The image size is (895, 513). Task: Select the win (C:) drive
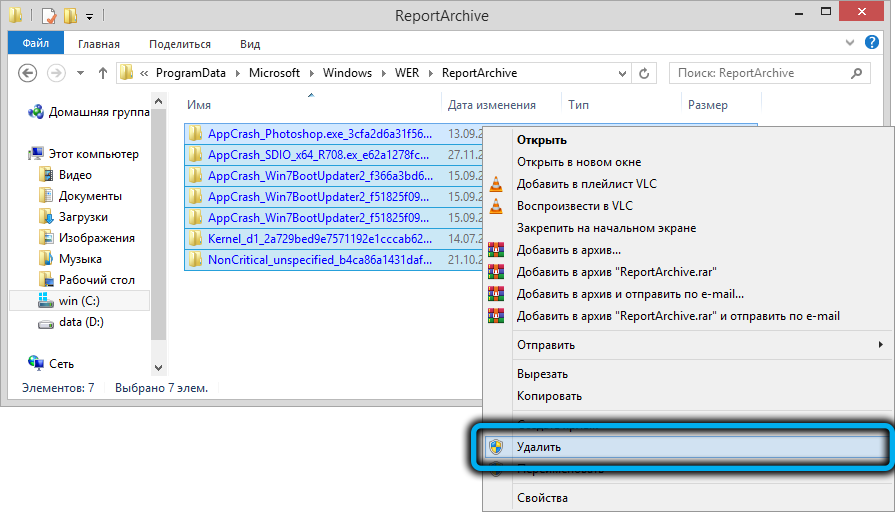tap(82, 301)
